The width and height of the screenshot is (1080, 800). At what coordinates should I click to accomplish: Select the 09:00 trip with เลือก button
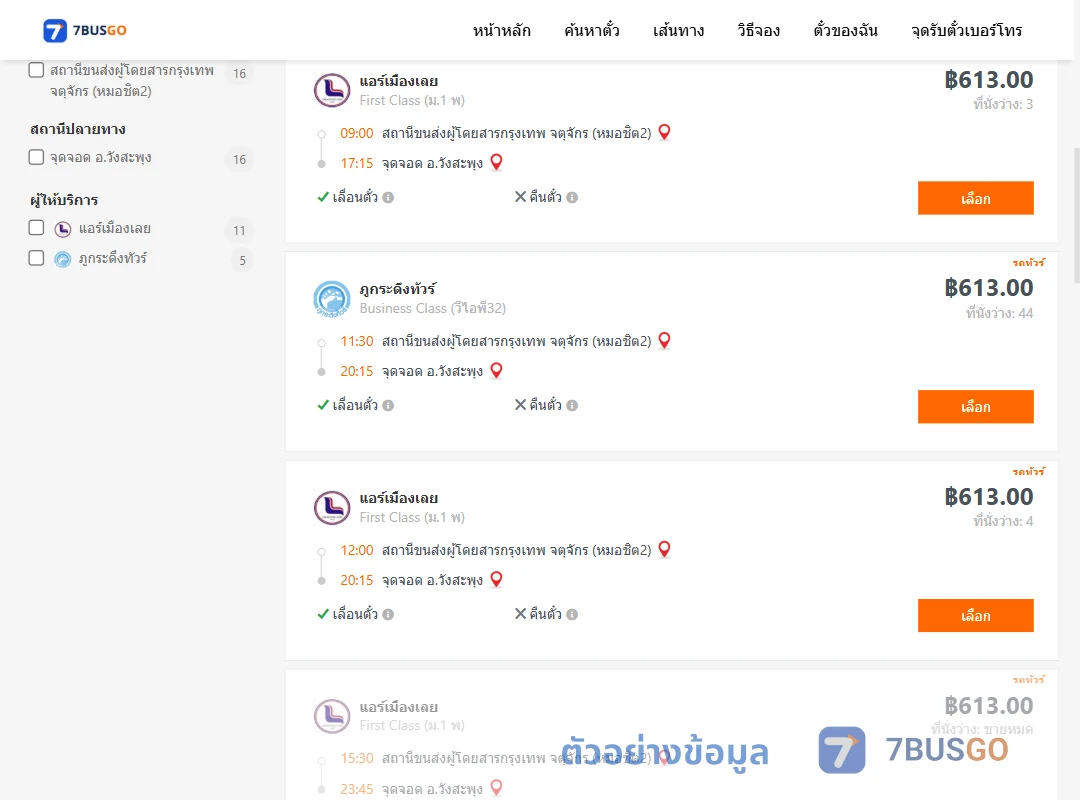975,198
